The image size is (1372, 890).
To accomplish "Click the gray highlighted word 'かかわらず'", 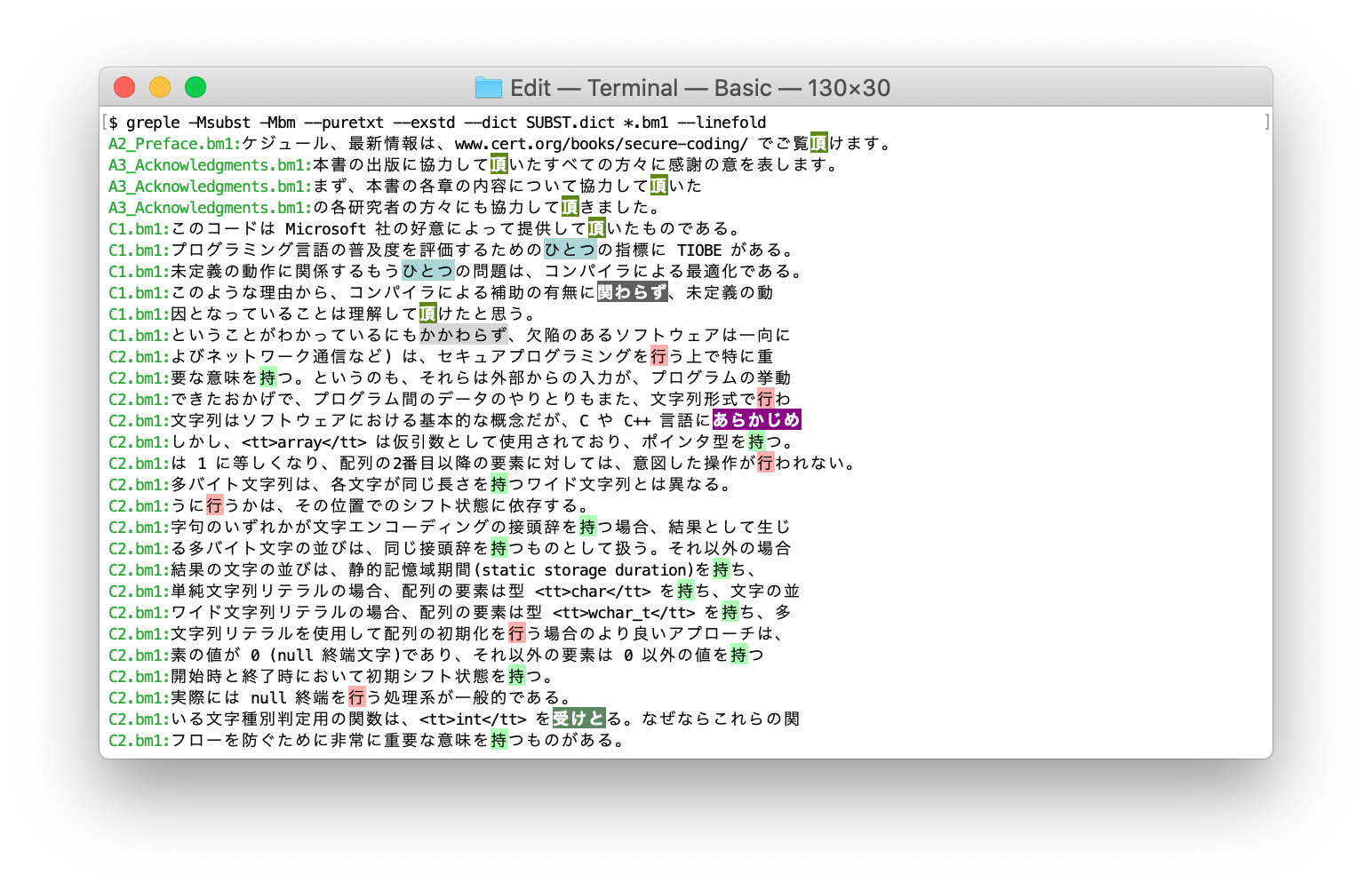I will pos(464,336).
